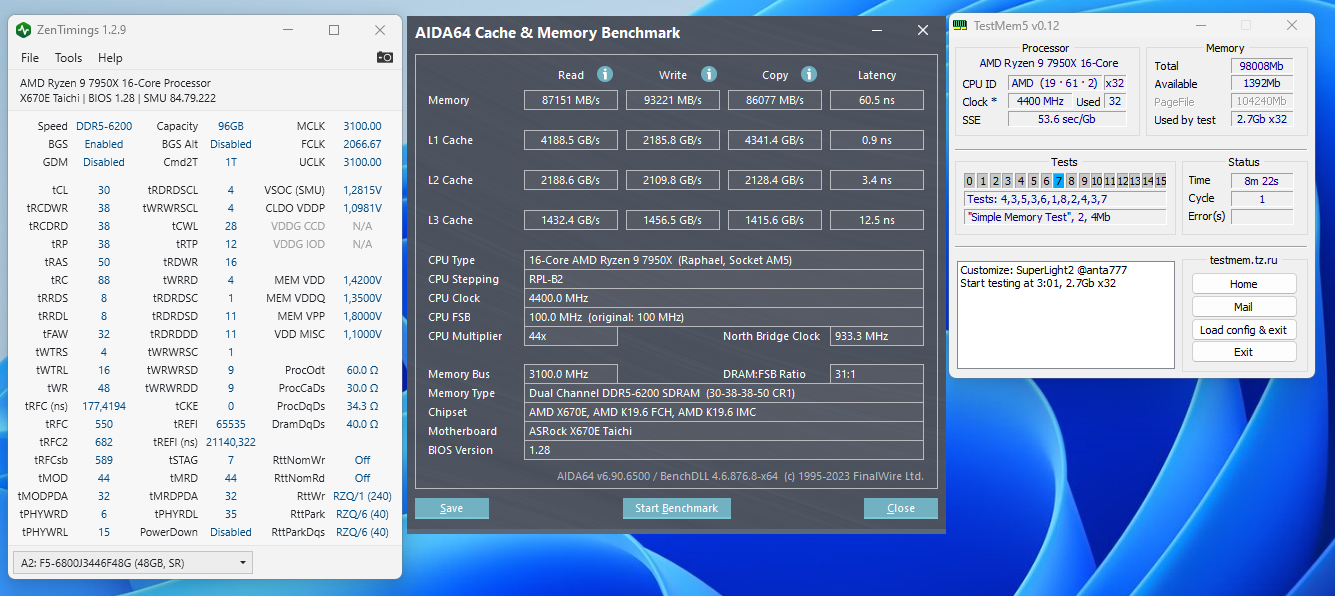Click the Cmd2T value 1T
Screen dimensions: 1335x596
pos(231,162)
